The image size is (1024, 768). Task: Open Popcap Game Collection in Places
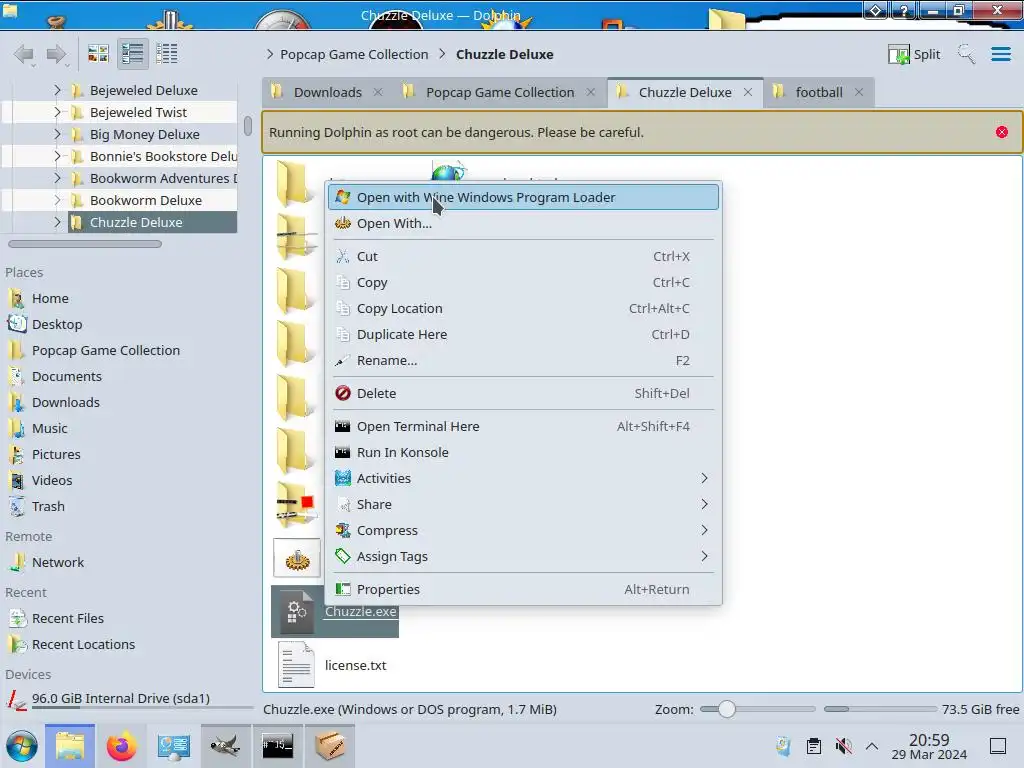click(x=105, y=351)
